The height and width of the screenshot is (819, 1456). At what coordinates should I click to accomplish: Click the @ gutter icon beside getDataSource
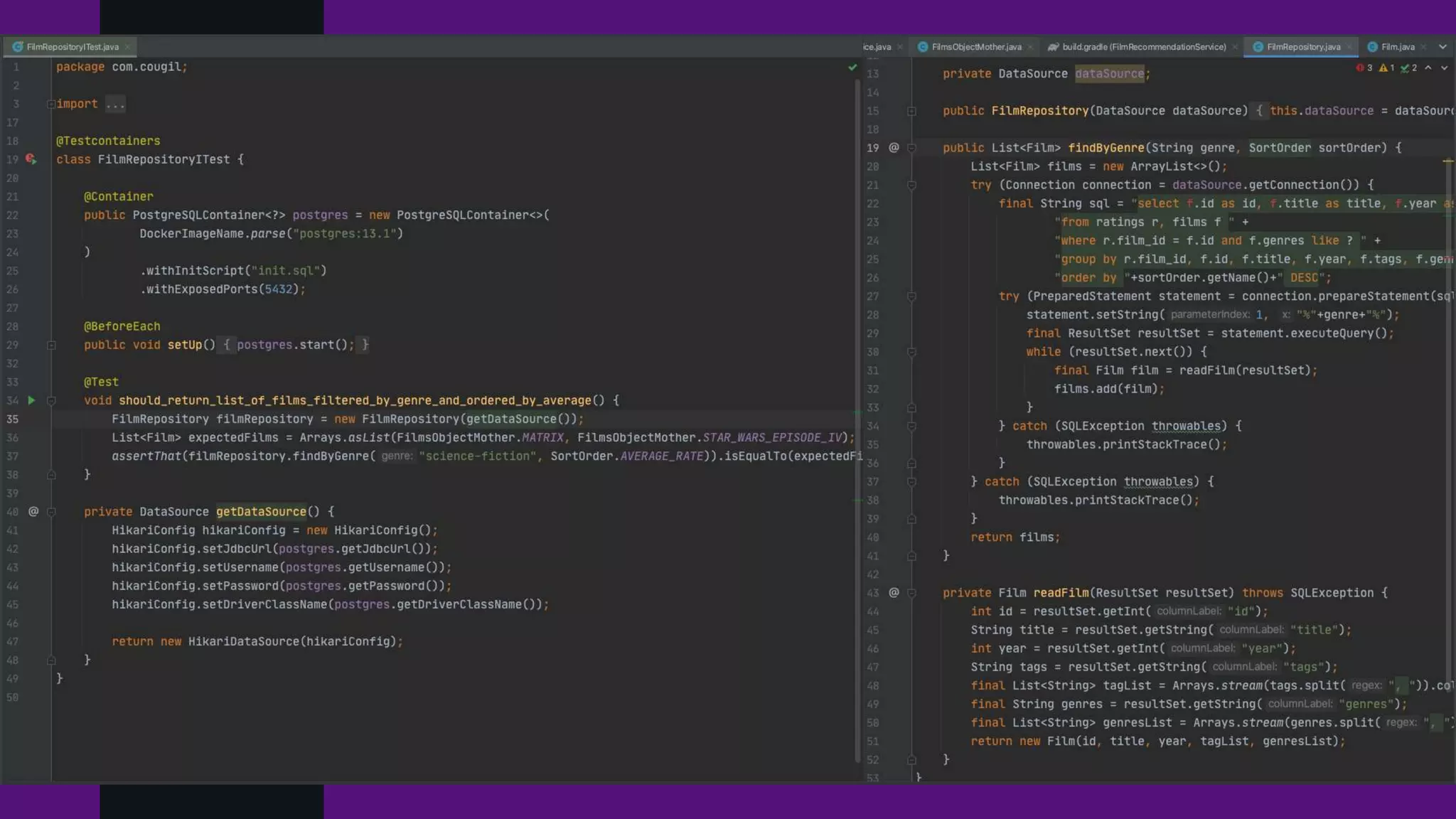pyautogui.click(x=33, y=511)
